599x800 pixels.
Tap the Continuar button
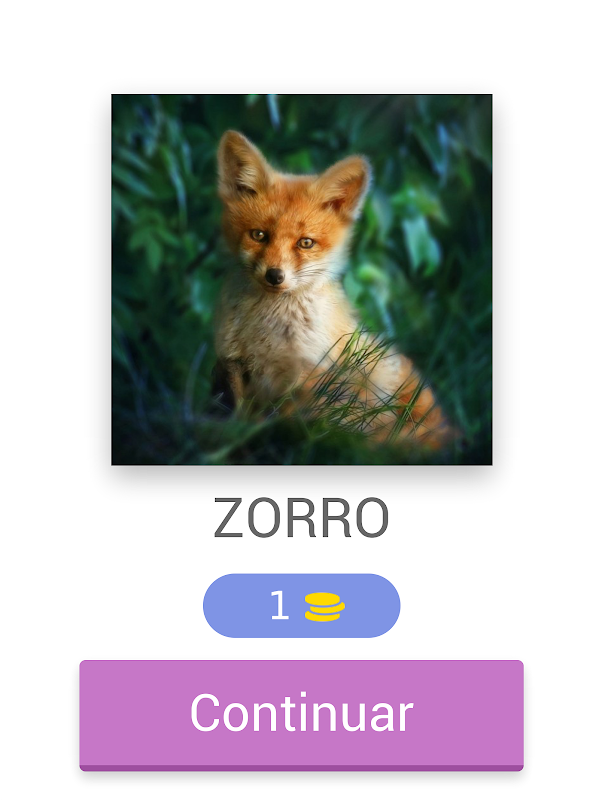301,715
